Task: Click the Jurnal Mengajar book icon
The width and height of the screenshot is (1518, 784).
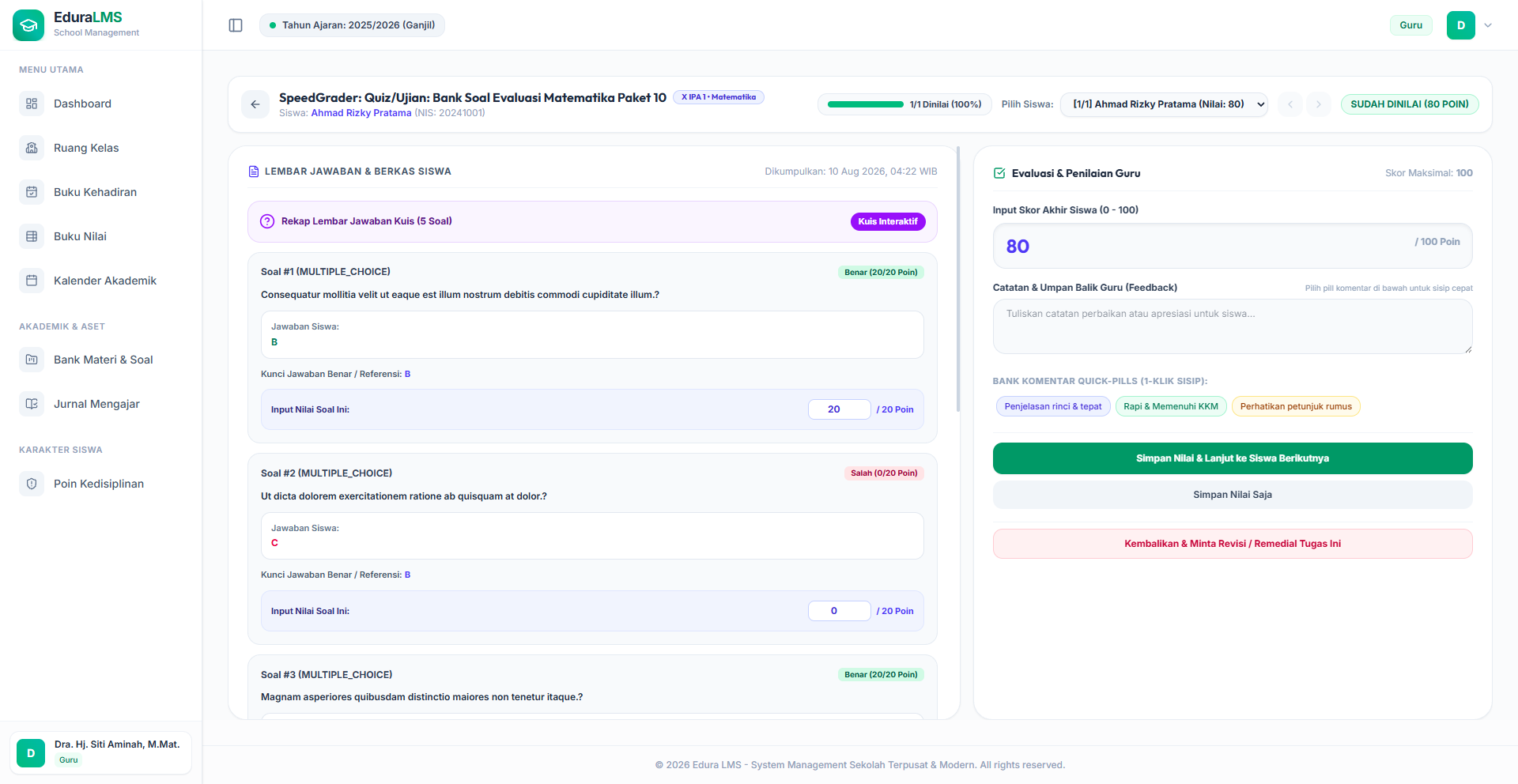Action: [x=32, y=404]
